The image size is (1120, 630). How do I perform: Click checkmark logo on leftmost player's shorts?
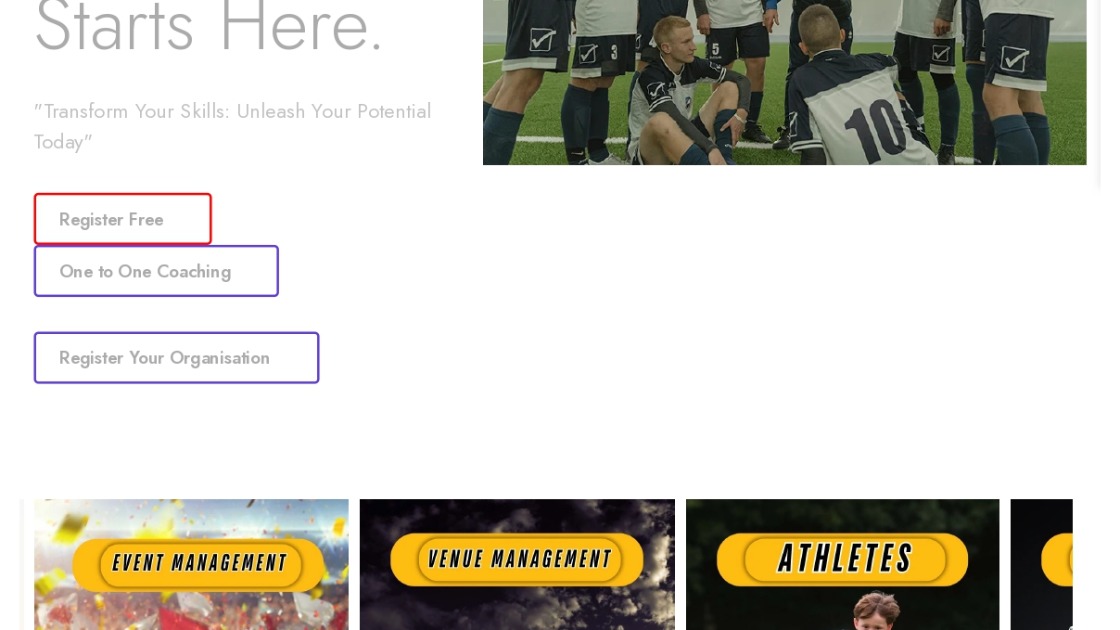pos(542,39)
